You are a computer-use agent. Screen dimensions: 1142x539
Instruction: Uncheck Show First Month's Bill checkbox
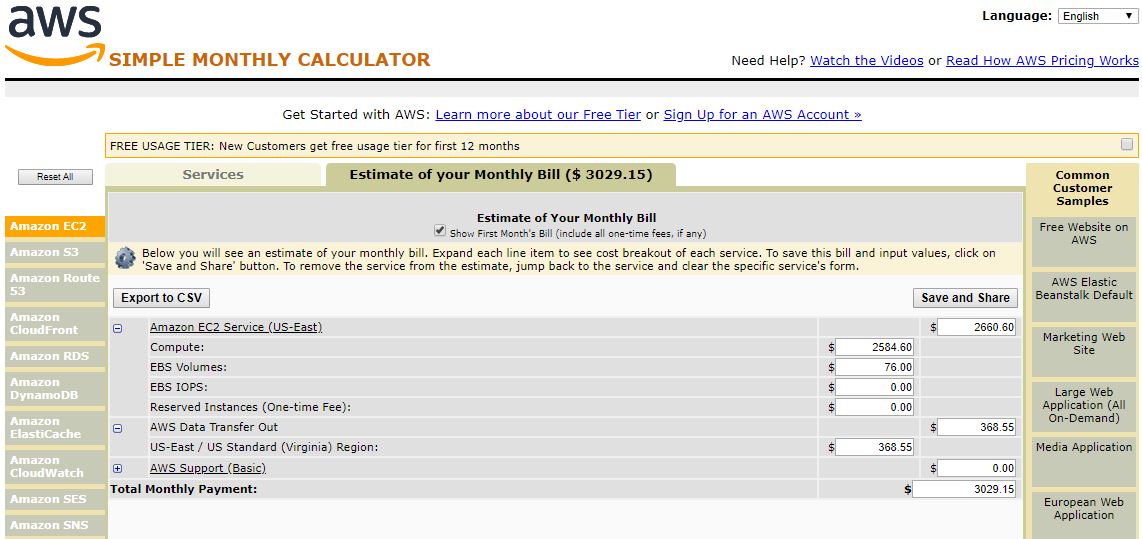pos(439,230)
